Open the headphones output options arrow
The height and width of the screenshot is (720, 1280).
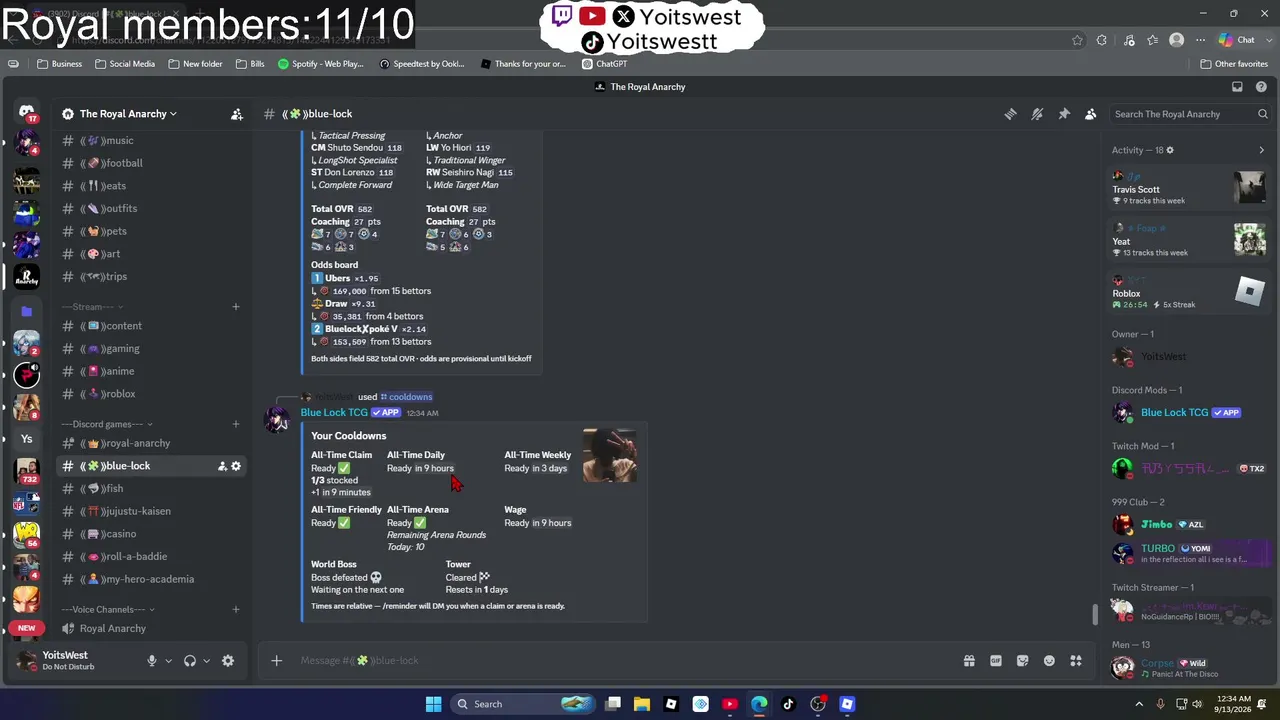(x=206, y=661)
